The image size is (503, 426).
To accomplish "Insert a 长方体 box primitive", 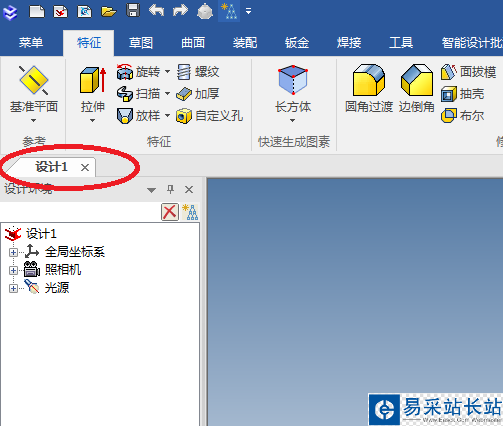I will [293, 89].
